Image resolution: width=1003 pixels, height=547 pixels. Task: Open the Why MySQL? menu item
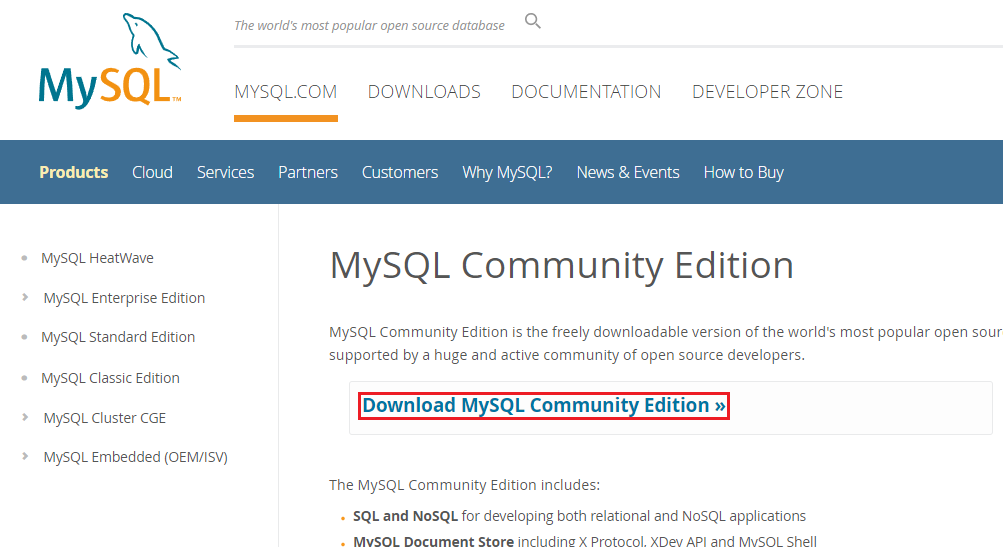[507, 172]
